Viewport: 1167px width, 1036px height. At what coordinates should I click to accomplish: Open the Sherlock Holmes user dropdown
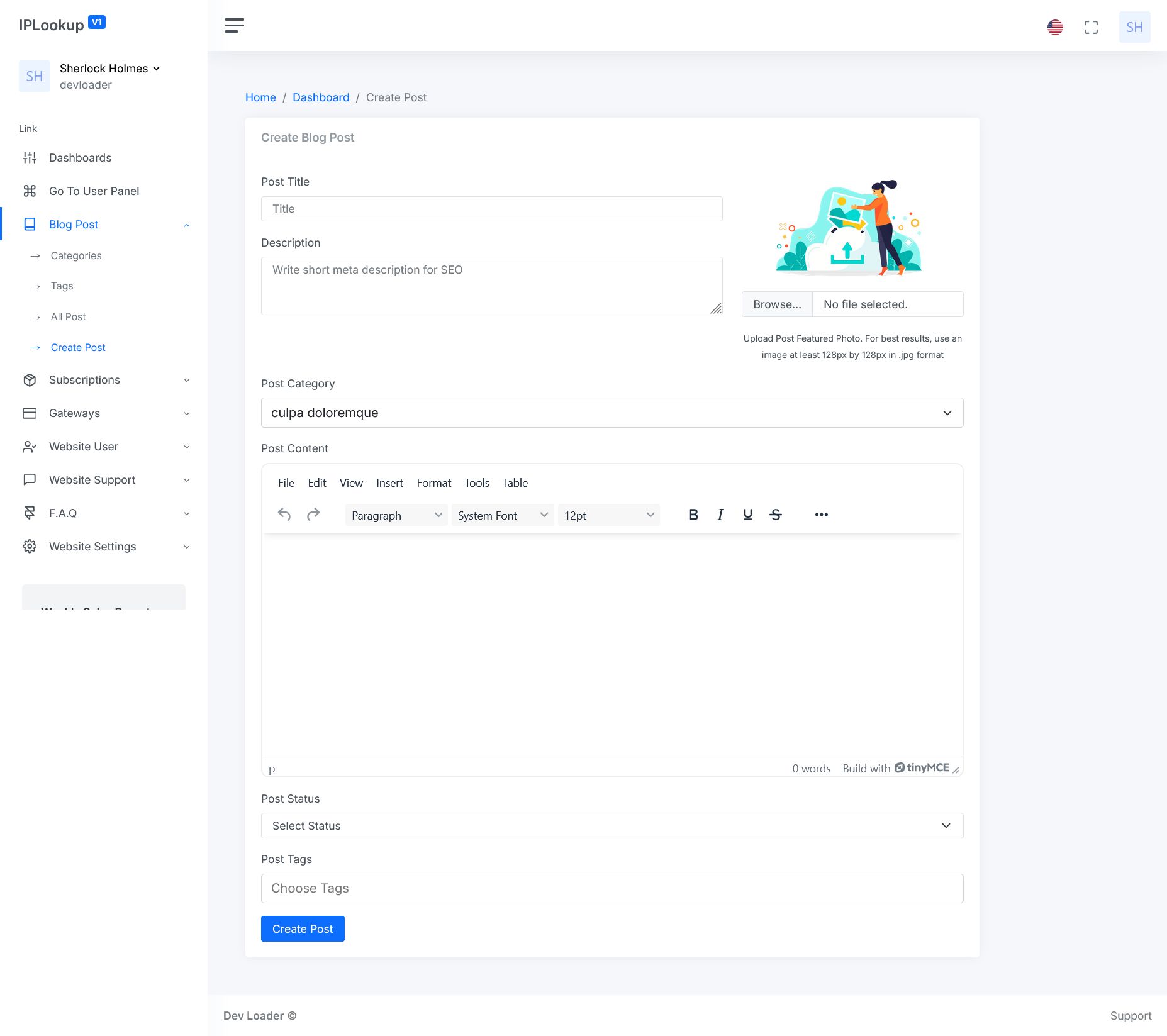[x=109, y=69]
